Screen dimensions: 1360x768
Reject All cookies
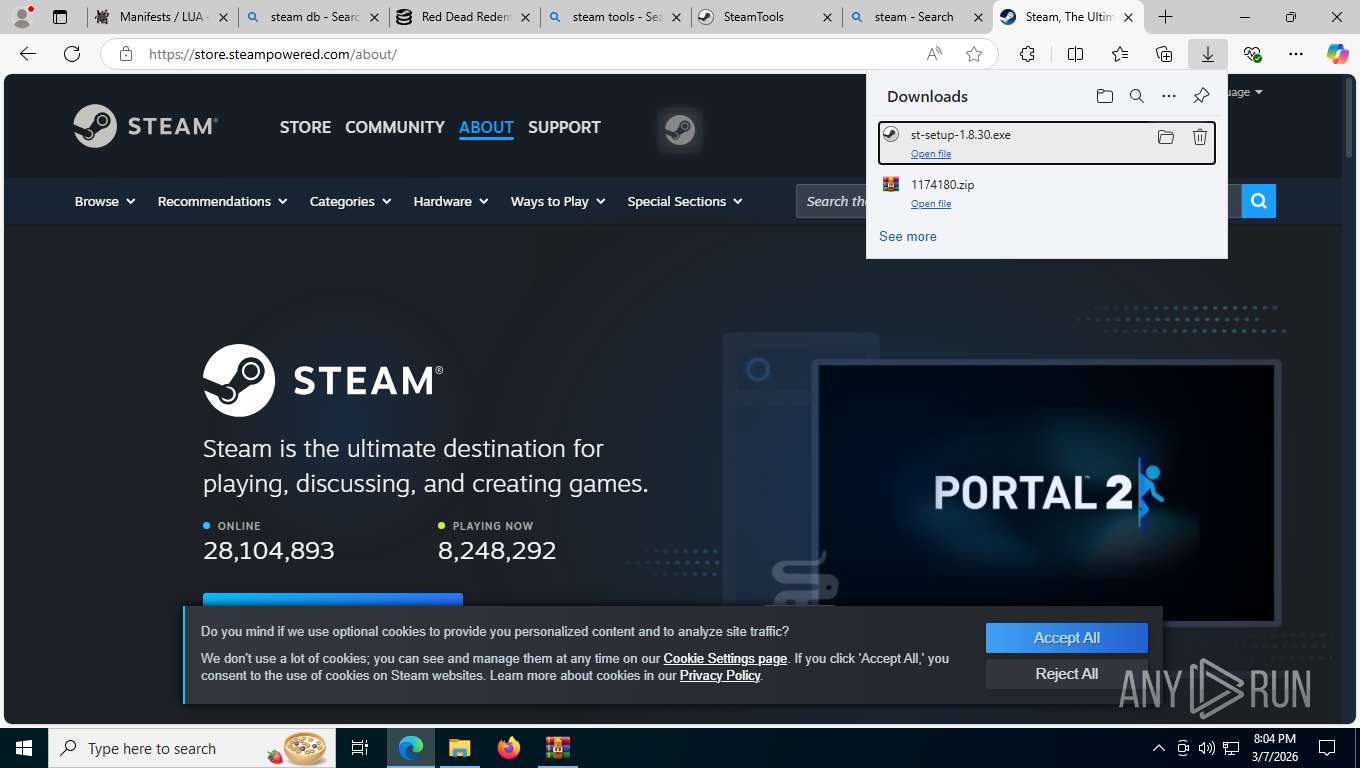[1067, 674]
